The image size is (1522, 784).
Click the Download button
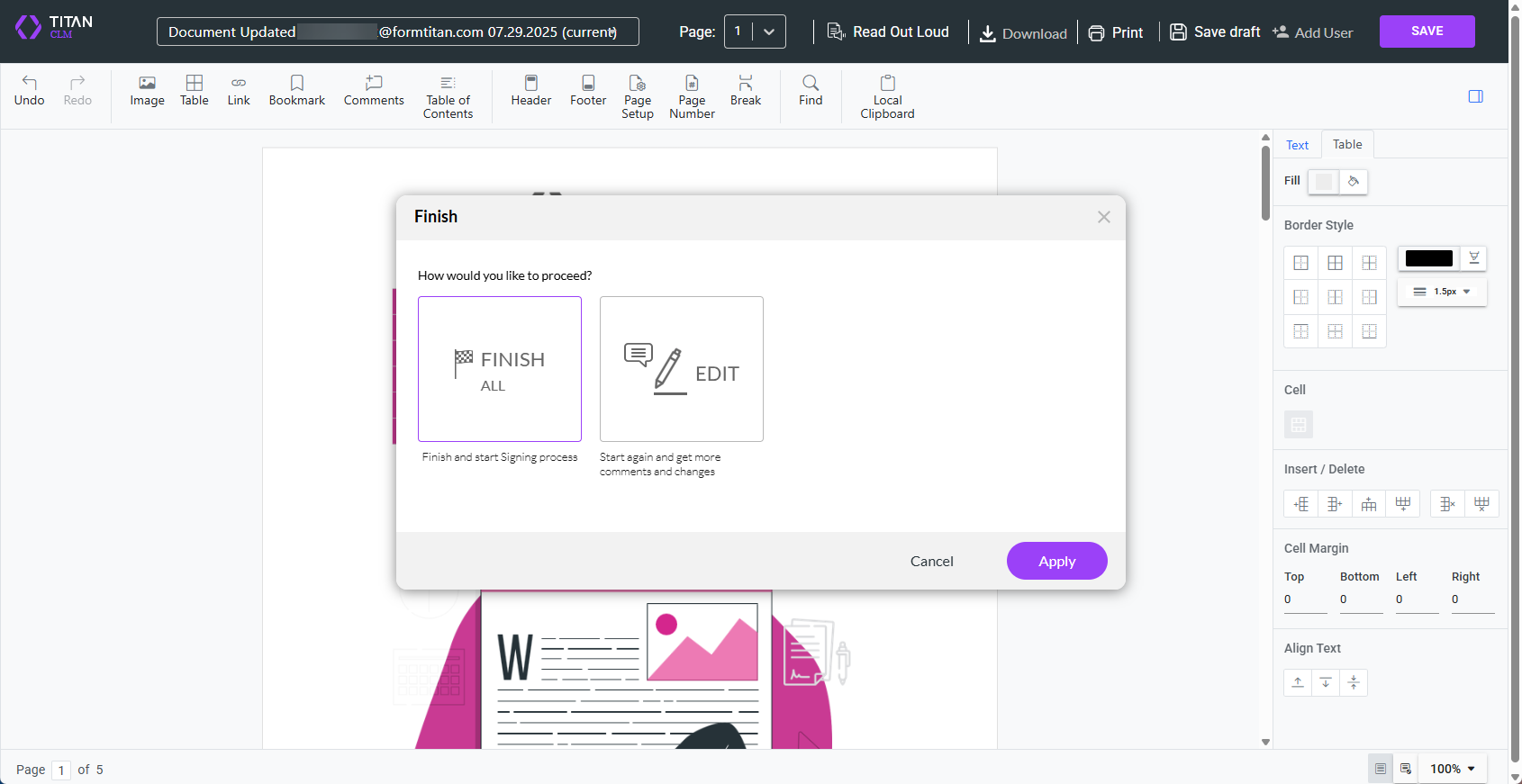click(1023, 33)
